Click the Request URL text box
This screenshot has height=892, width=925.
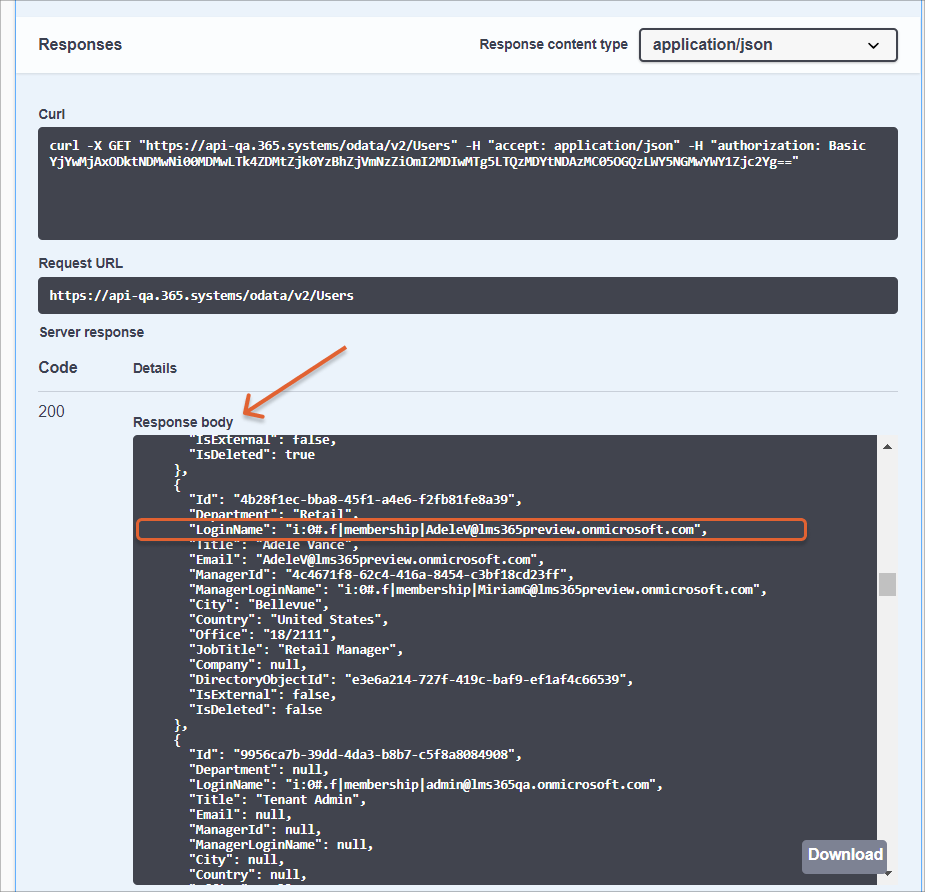[467, 296]
